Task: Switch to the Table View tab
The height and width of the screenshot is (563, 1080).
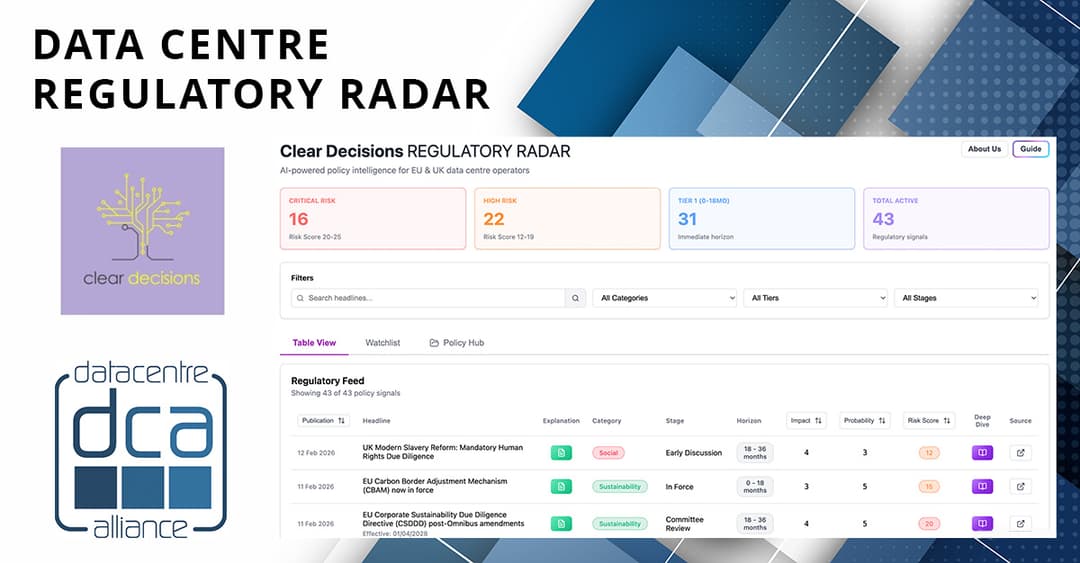Action: coord(314,342)
